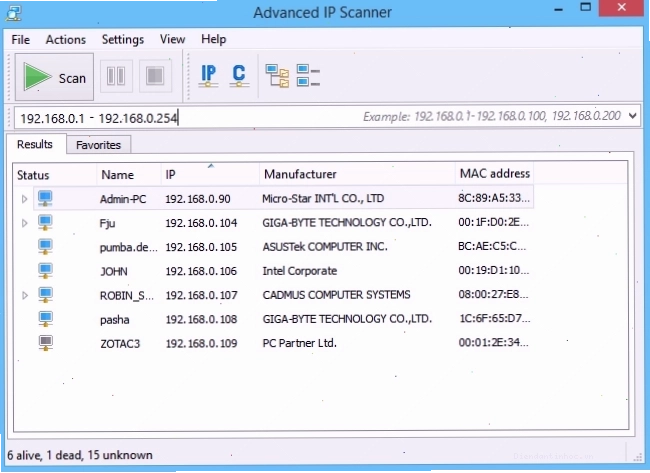The width and height of the screenshot is (650, 473).
Task: Select the pasha name cell
Action: 115,320
